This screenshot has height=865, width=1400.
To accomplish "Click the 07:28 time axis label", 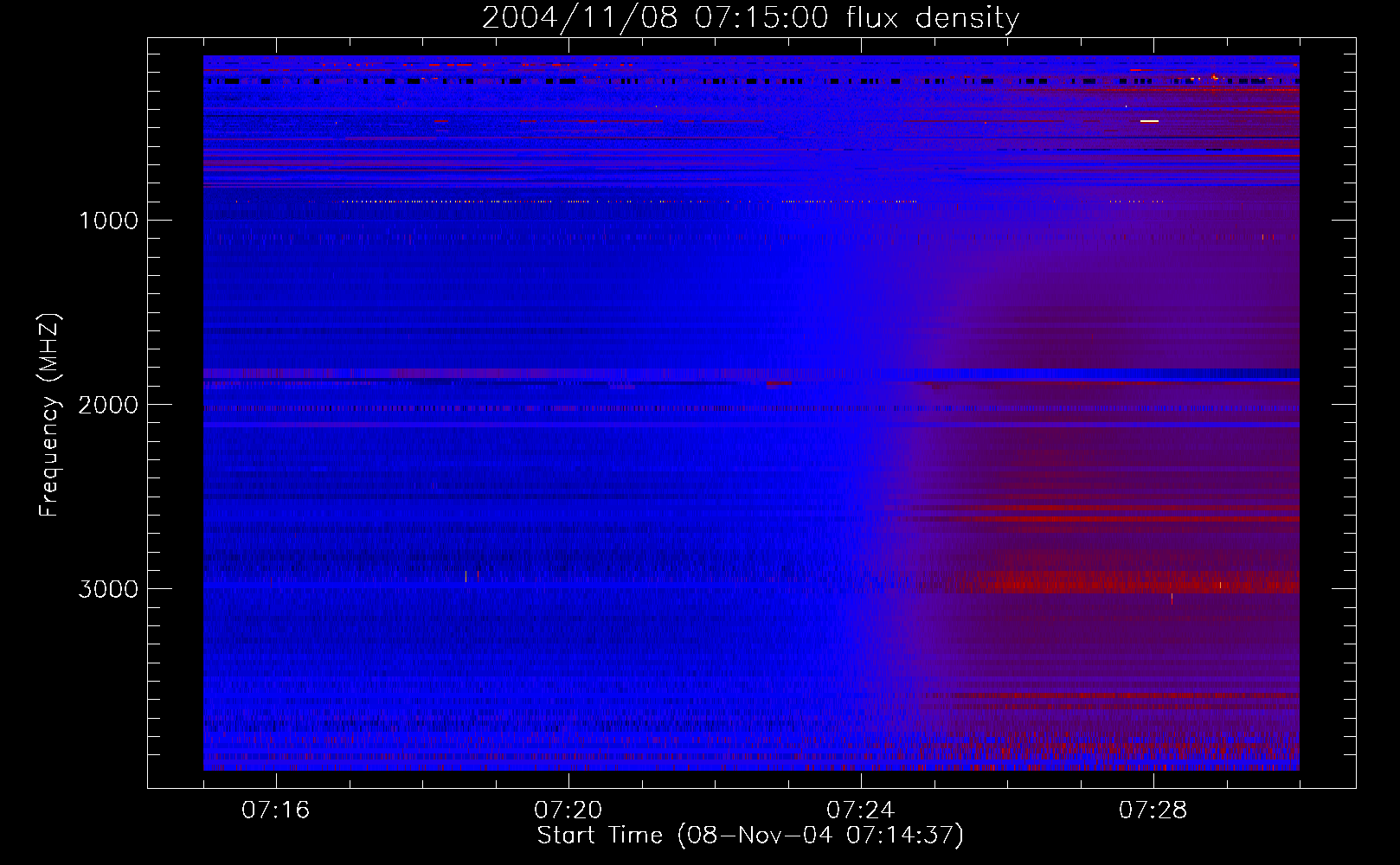I will 1153,811.
